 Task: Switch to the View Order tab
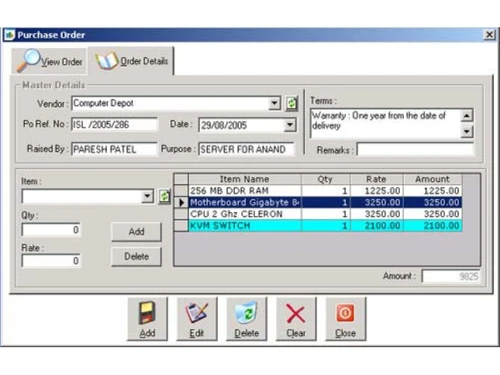[50, 61]
